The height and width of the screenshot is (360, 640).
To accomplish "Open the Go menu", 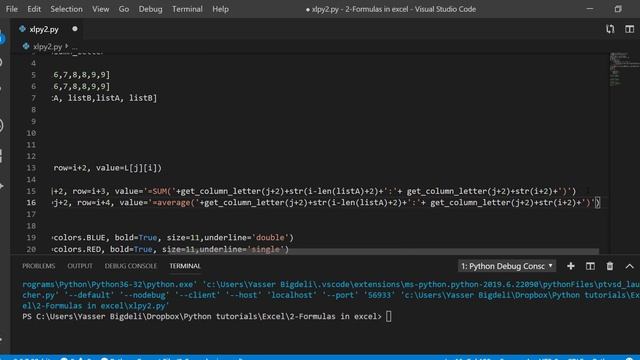I will (124, 9).
